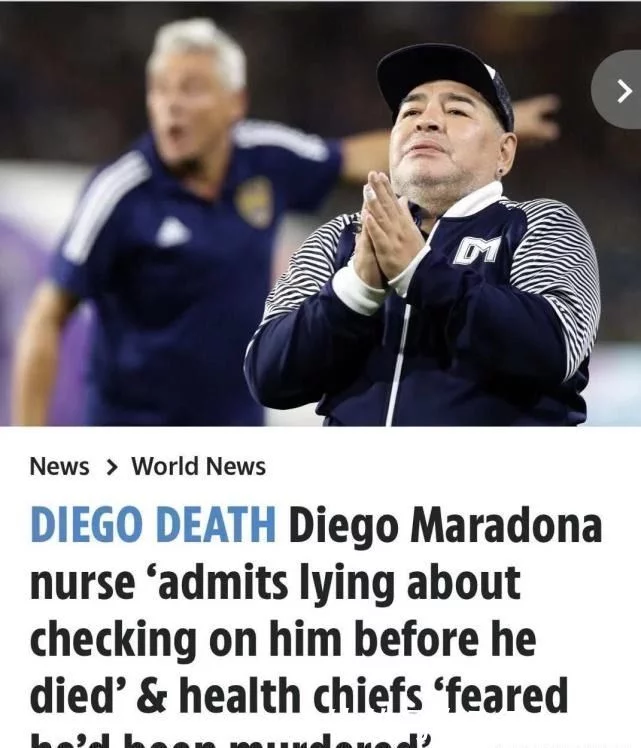Click the dark cap on the man's head
The image size is (641, 748).
[x=444, y=81]
